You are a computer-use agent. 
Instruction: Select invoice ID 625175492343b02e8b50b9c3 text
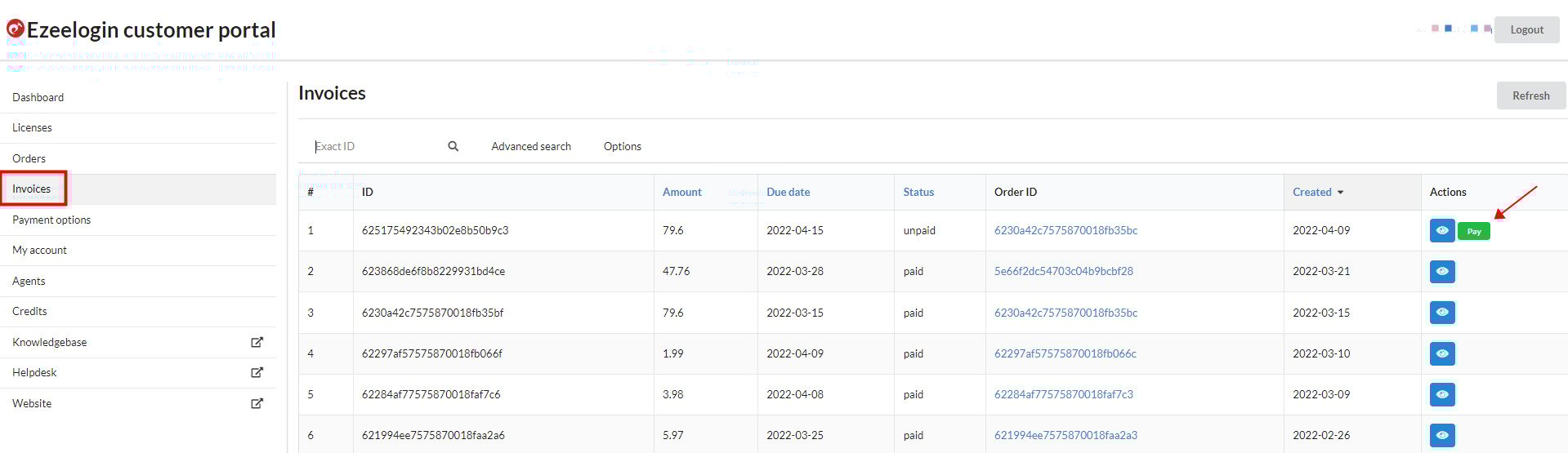(435, 231)
